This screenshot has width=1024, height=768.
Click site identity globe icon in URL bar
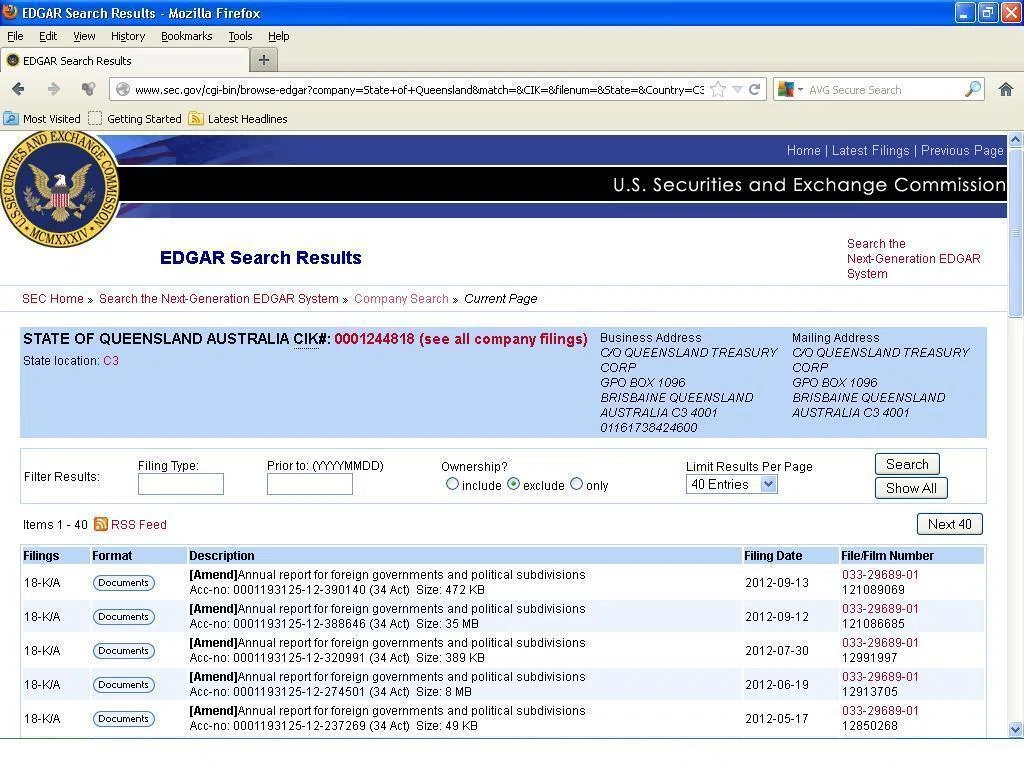click(123, 89)
